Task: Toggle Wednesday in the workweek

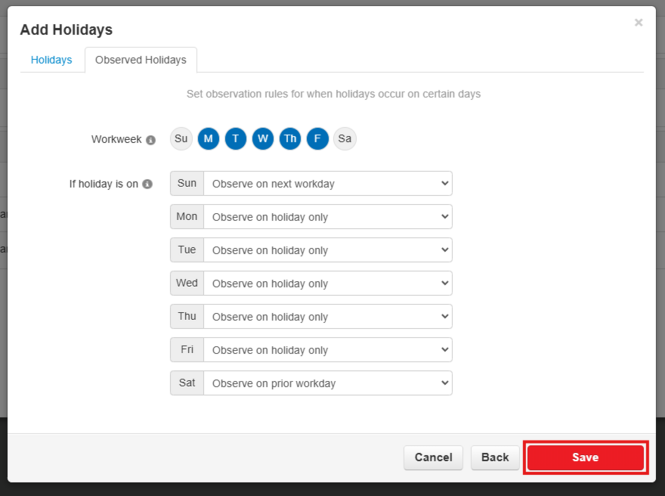Action: (262, 139)
